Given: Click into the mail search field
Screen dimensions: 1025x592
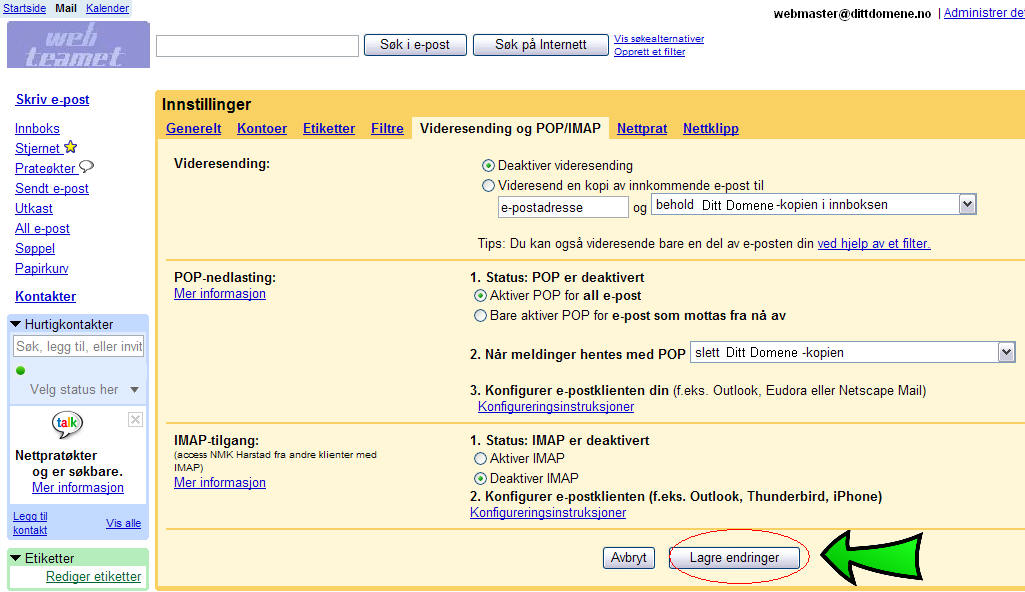Looking at the screenshot, I should (258, 46).
